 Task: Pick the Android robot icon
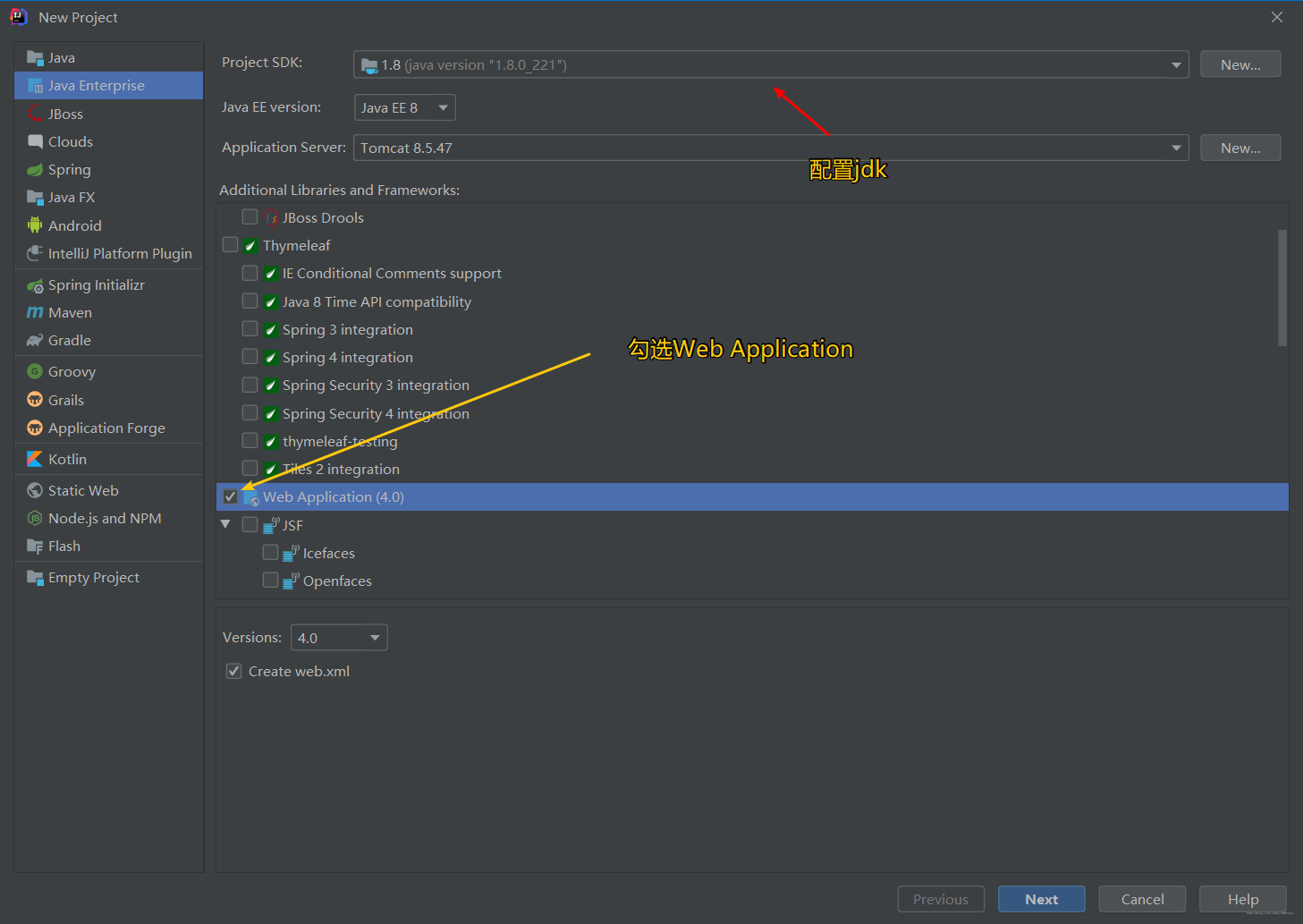[x=35, y=225]
